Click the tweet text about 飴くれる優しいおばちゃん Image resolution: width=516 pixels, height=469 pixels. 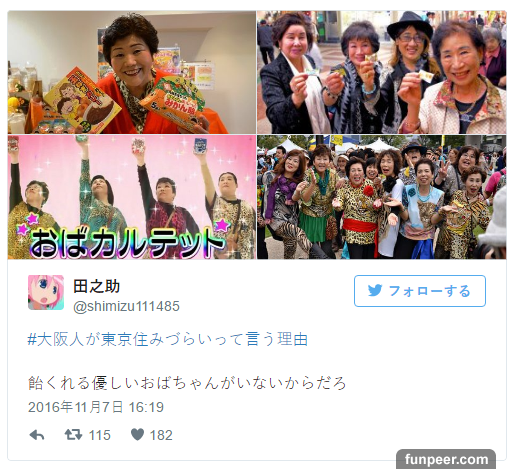(x=187, y=383)
